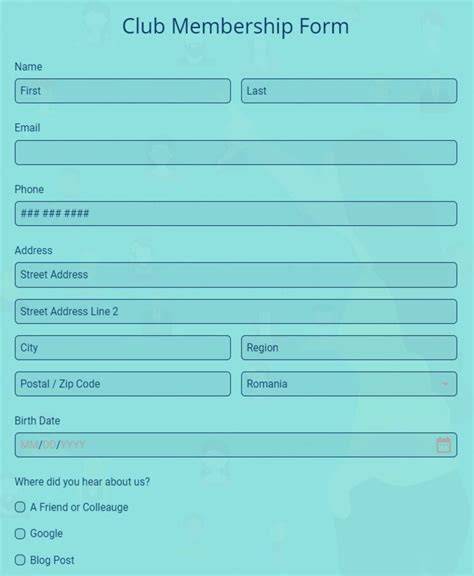This screenshot has width=474, height=576.
Task: Select the Region text field
Action: (349, 348)
